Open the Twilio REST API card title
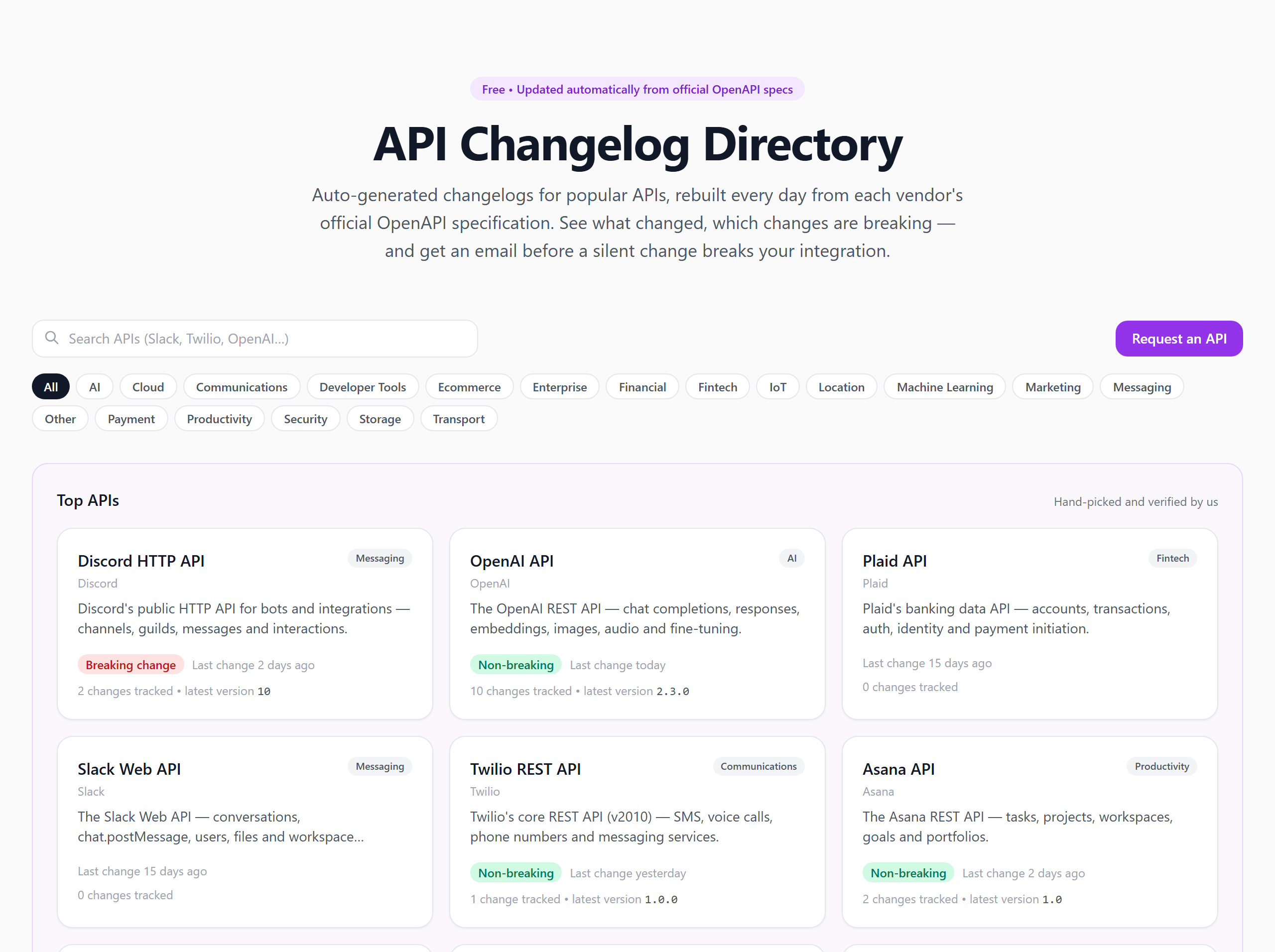This screenshot has width=1275, height=952. [x=525, y=768]
